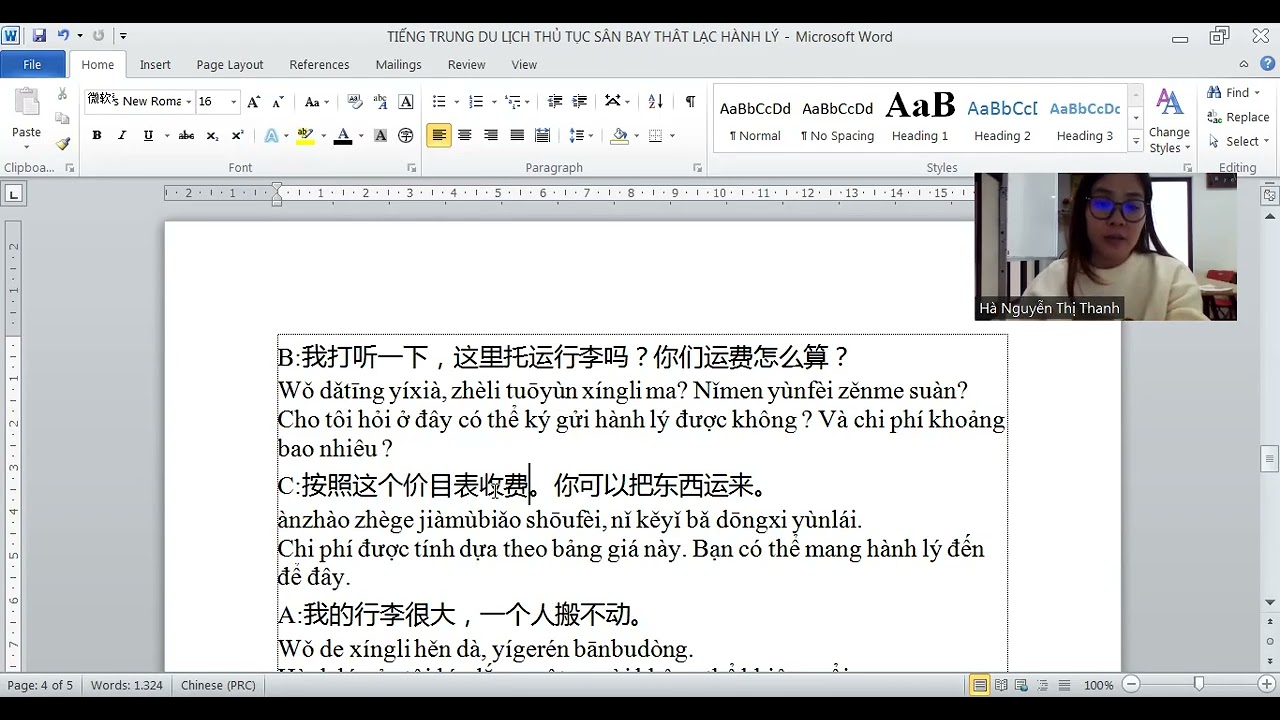The height and width of the screenshot is (720, 1280).
Task: Click the Undo arrow icon
Action: 63,36
